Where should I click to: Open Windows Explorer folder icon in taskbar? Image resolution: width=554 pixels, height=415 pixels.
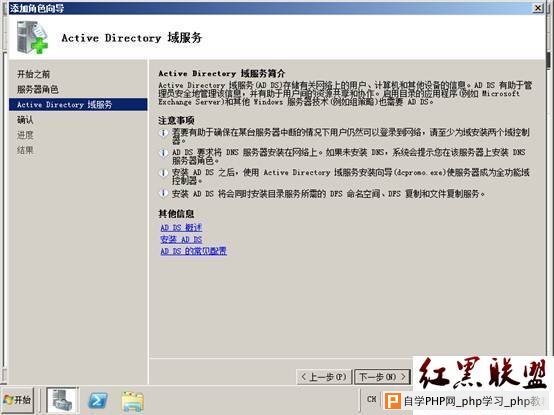[x=132, y=402]
